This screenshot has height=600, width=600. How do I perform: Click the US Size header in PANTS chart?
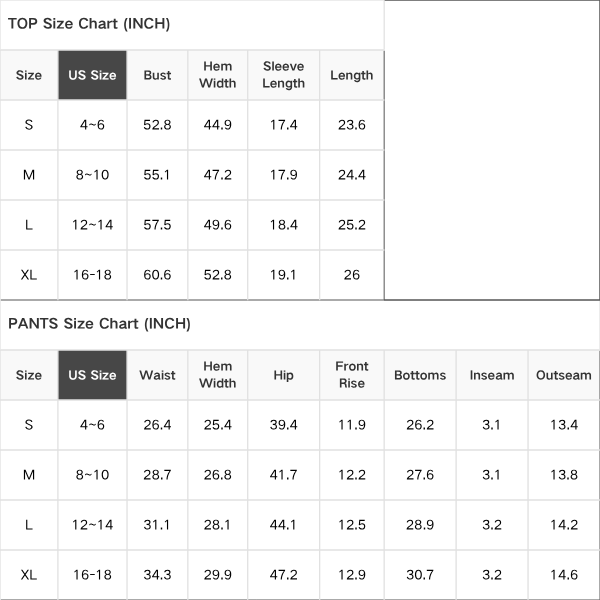[x=92, y=375]
